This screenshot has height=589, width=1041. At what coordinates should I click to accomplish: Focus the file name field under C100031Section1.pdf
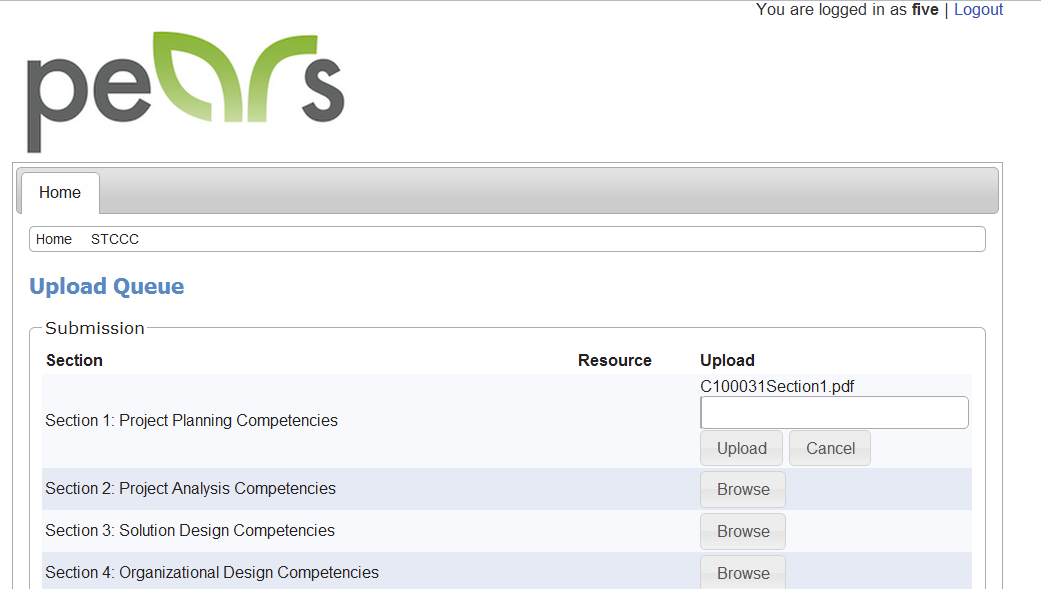point(834,413)
